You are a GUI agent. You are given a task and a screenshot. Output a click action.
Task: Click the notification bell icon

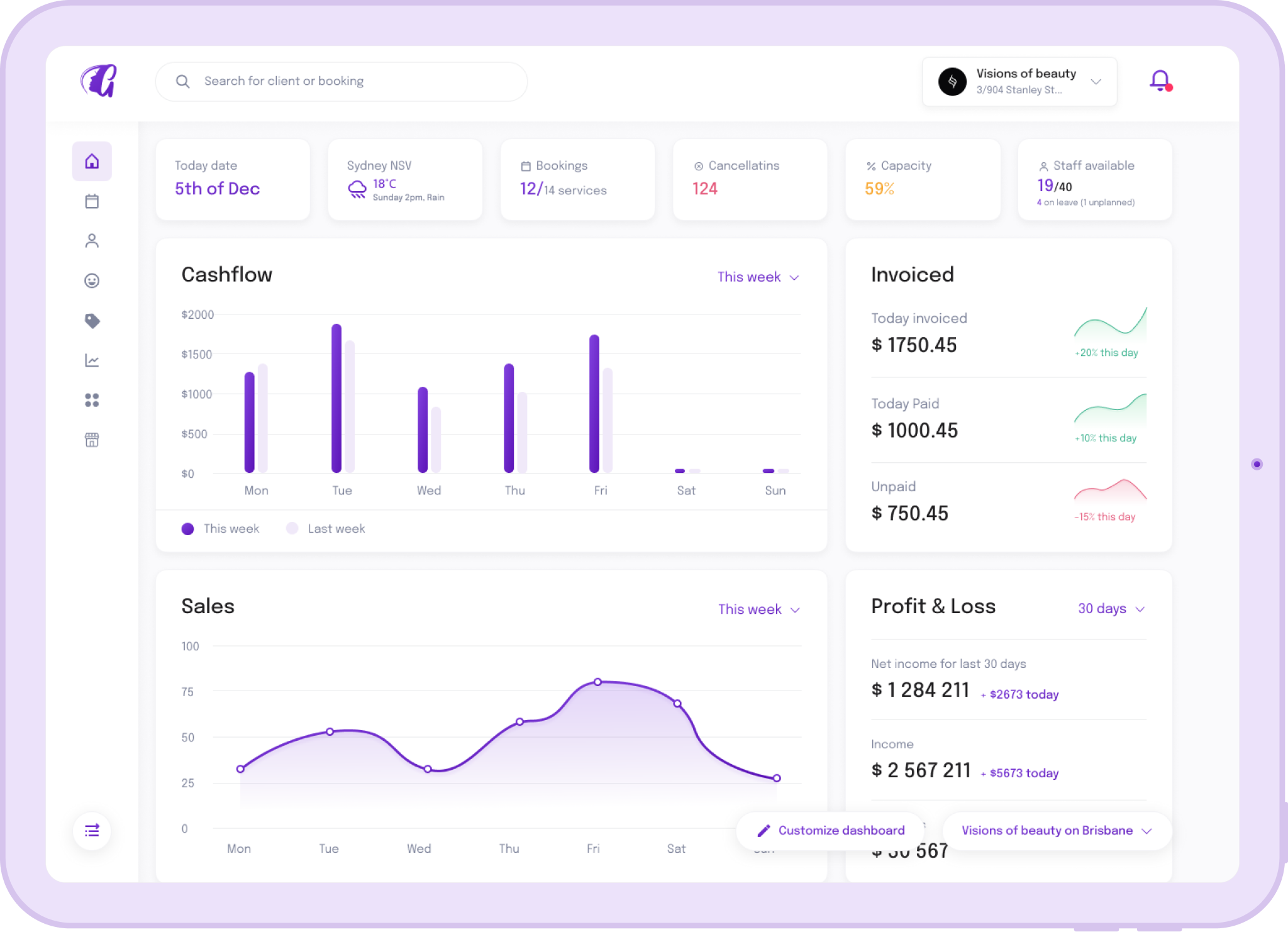point(1160,80)
